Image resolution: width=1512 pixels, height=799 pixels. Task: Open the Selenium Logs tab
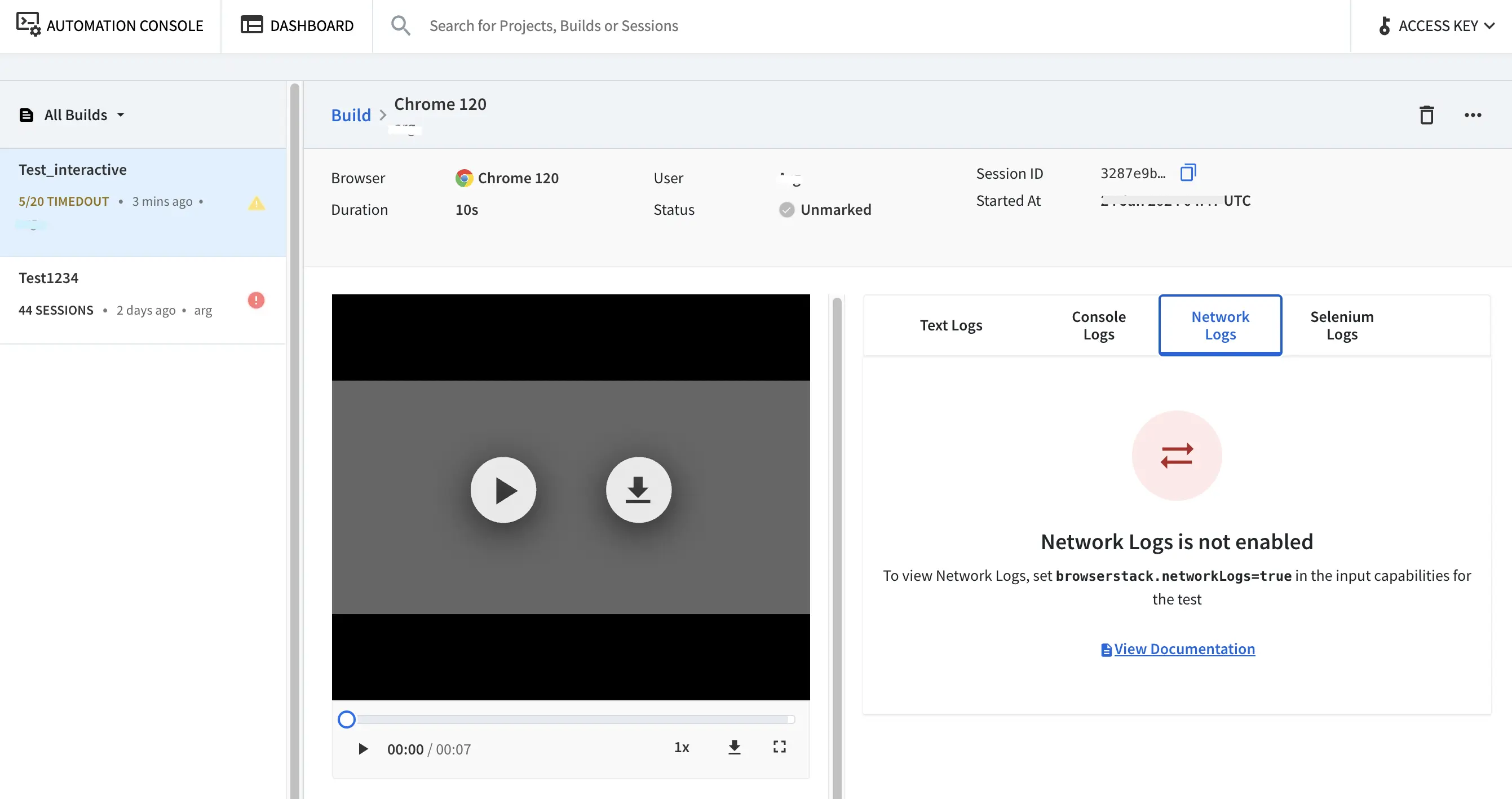pyautogui.click(x=1341, y=325)
